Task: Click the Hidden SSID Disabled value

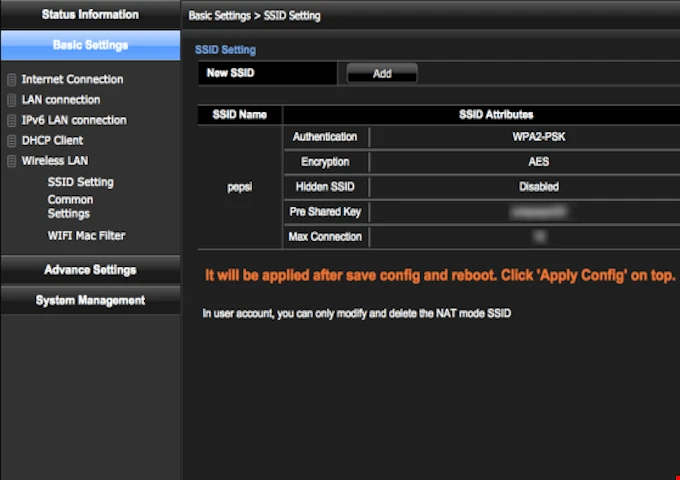Action: point(538,187)
